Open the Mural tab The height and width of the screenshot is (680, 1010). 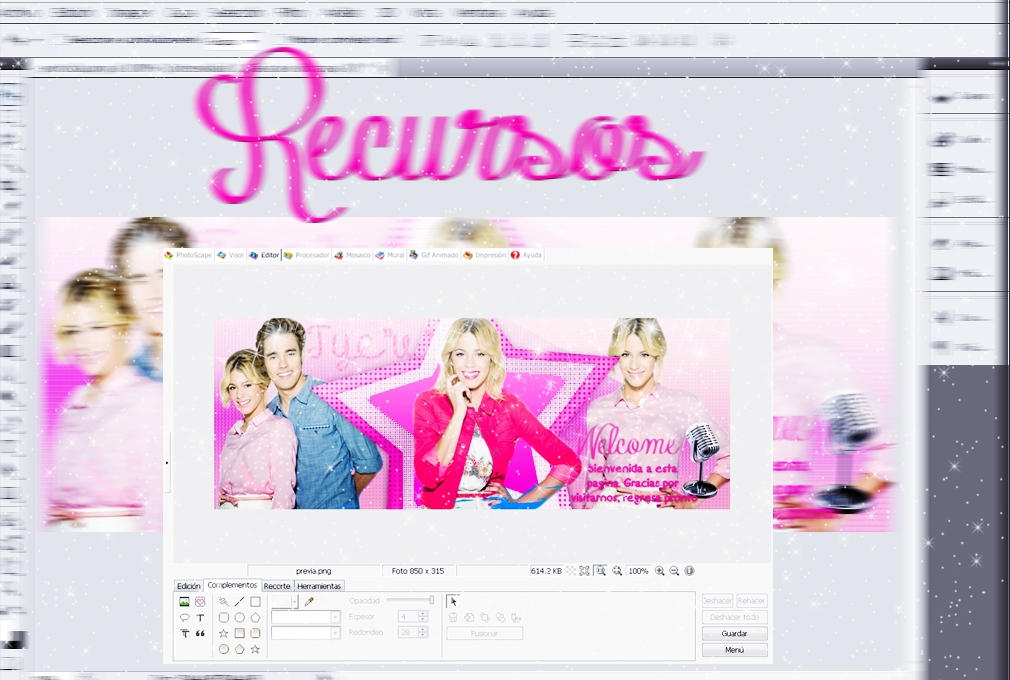[390, 255]
